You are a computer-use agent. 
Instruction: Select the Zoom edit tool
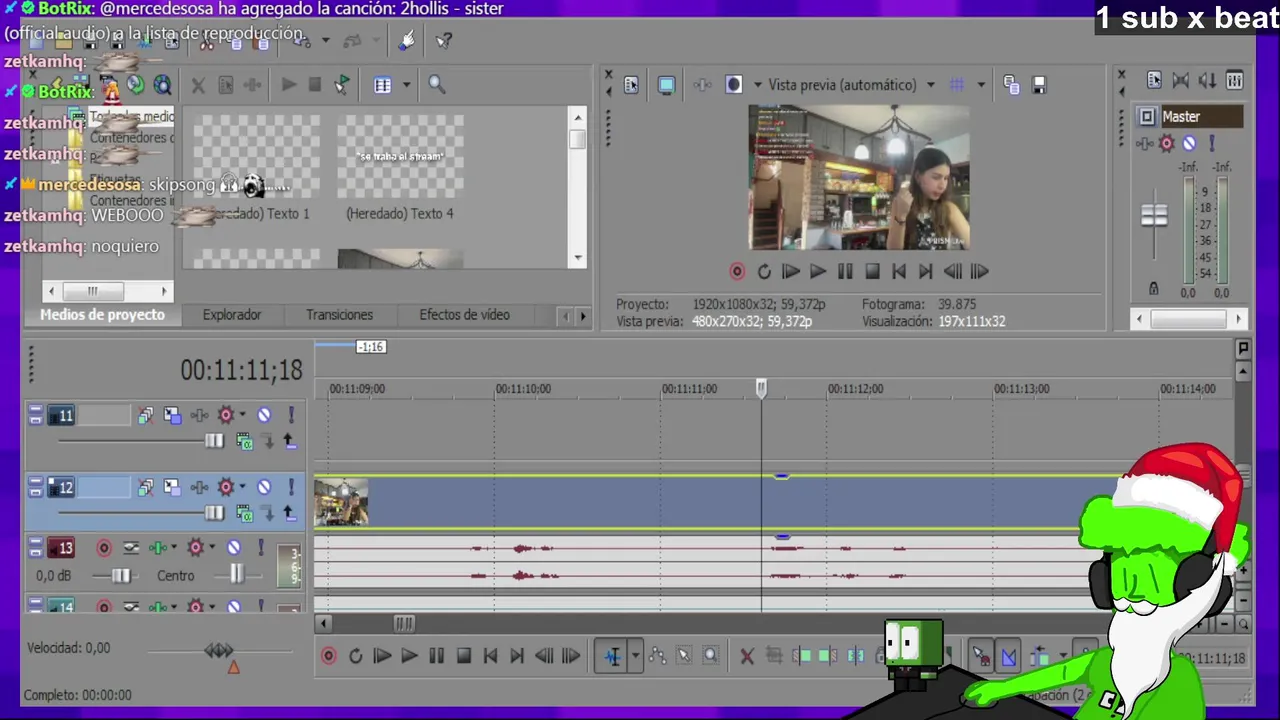tap(711, 656)
